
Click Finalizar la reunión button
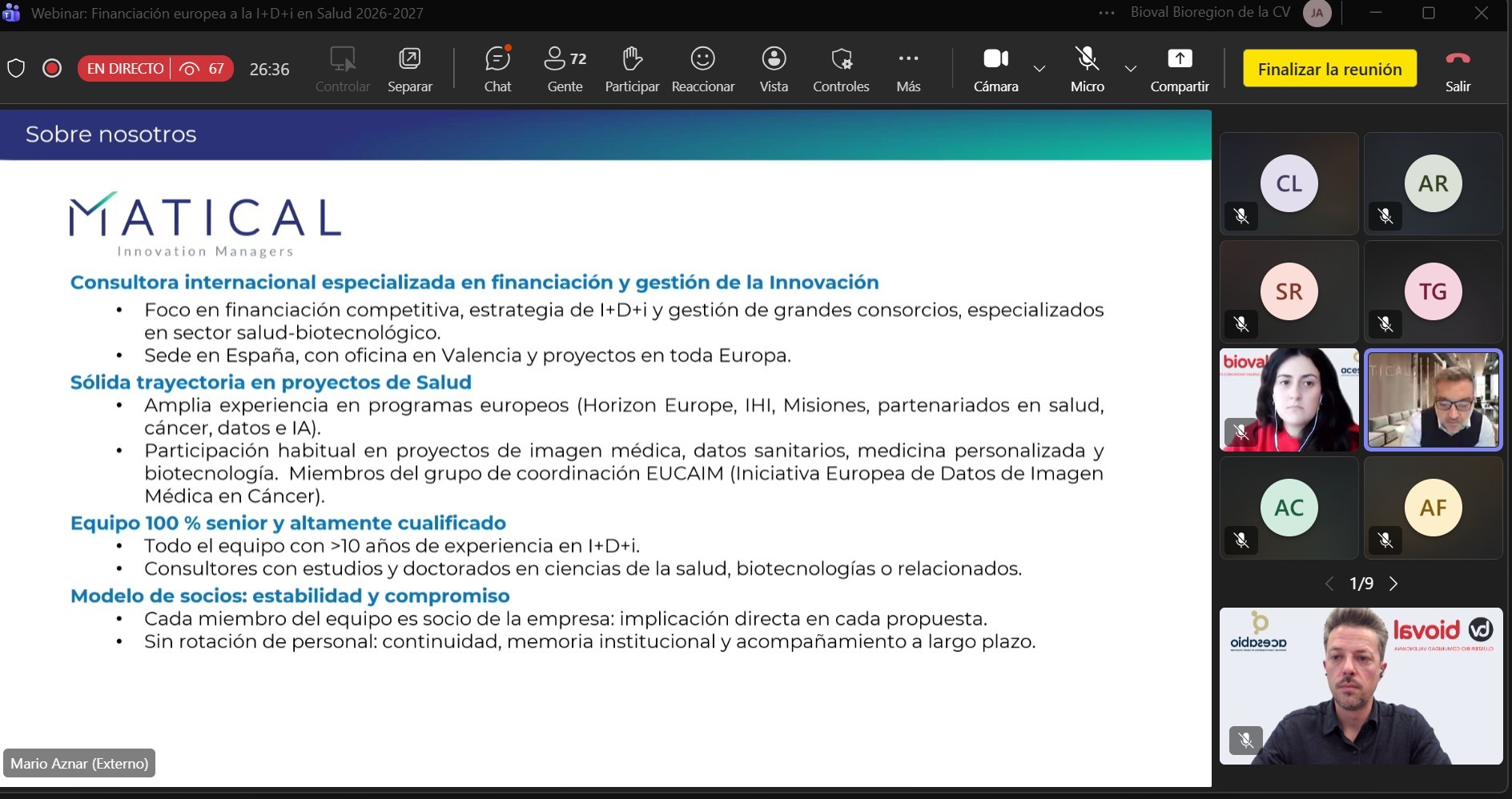[x=1329, y=69]
